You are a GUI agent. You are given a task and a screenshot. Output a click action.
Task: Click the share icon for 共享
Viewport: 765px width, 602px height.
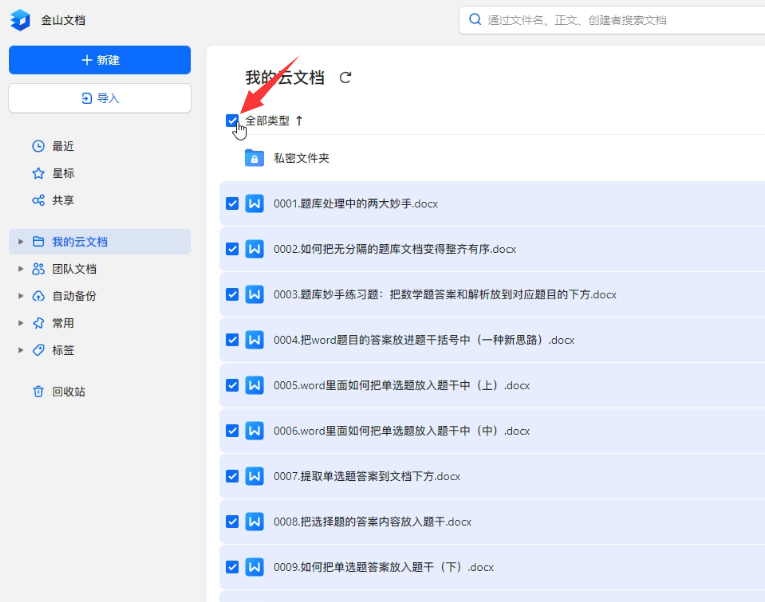[38, 200]
